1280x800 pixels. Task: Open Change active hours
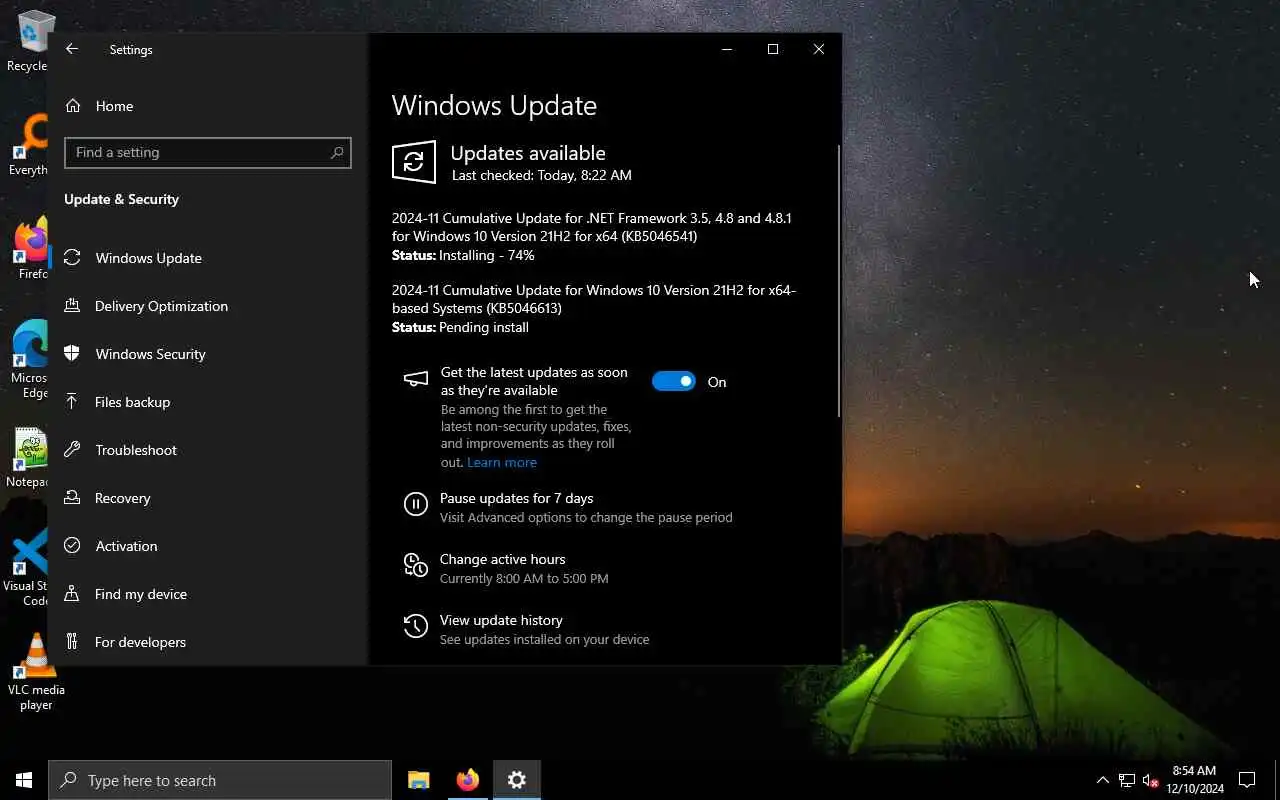pyautogui.click(x=503, y=559)
